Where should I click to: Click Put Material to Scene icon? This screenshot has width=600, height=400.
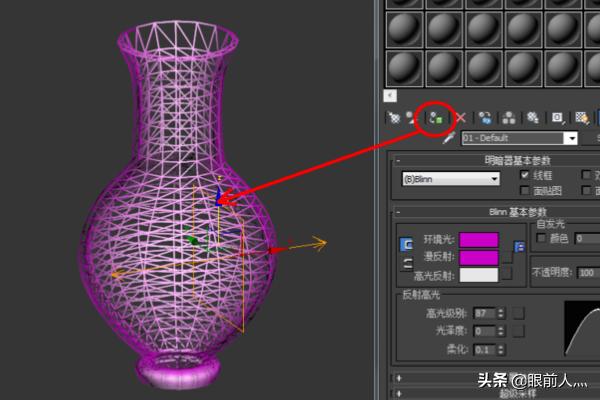pyautogui.click(x=413, y=117)
